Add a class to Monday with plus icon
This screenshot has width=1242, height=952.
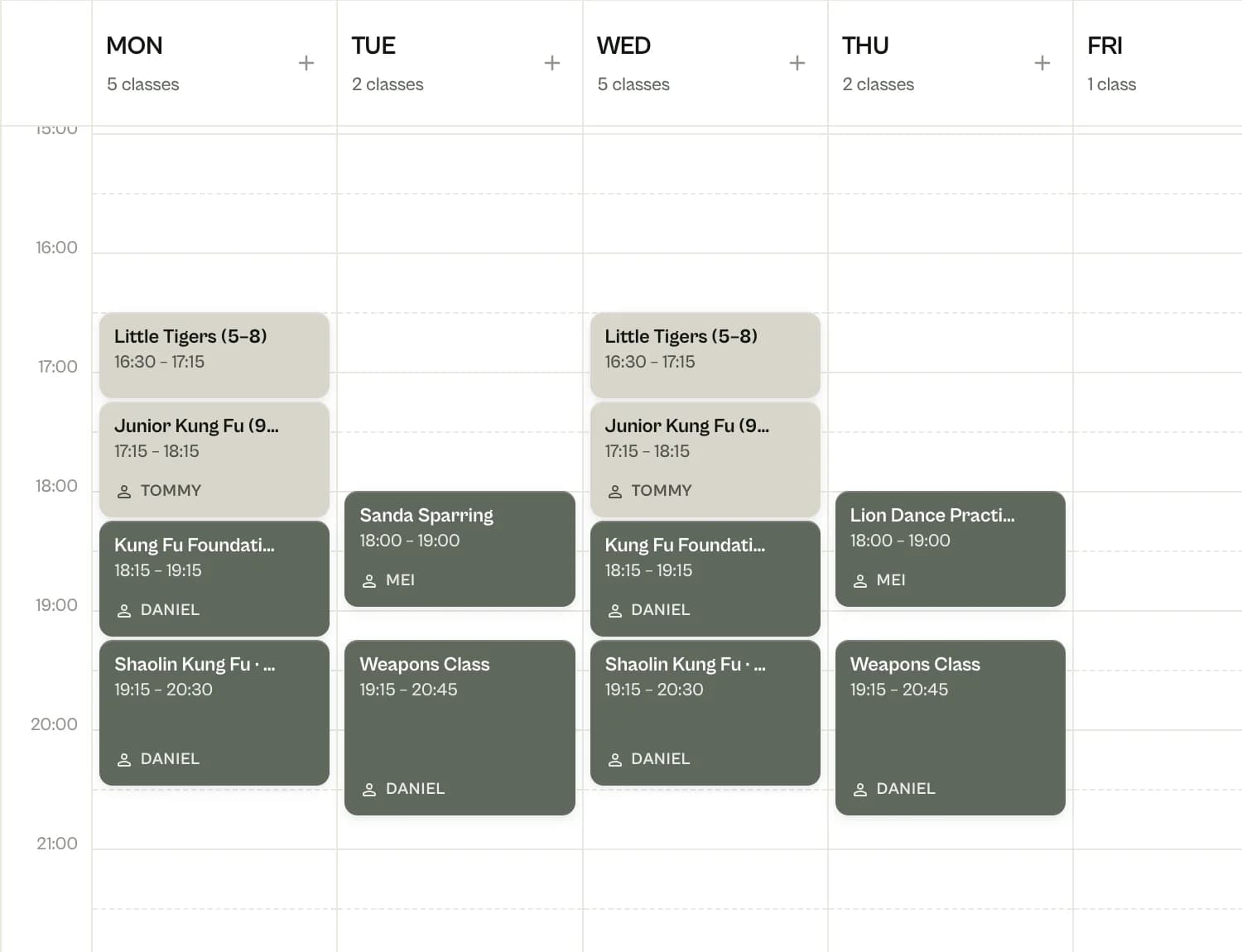306,63
